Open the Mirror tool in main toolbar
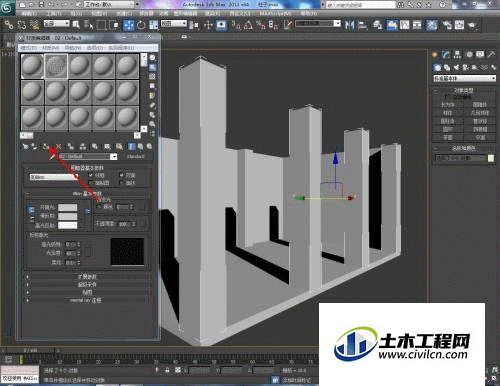 coord(349,25)
